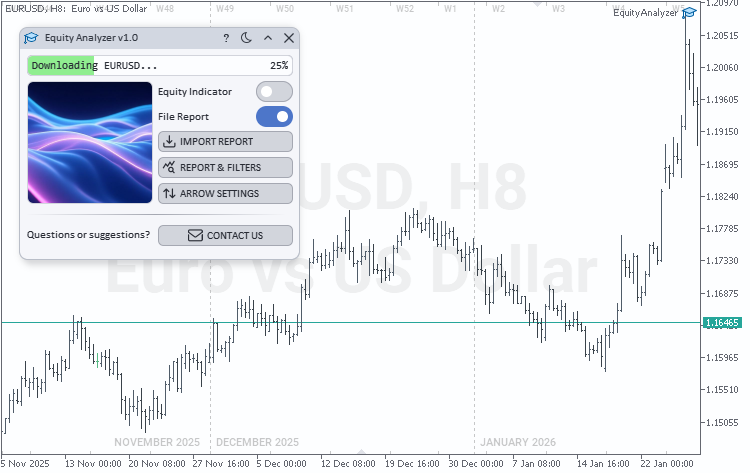
Task: Click the CONTACT US button
Action: tap(225, 235)
